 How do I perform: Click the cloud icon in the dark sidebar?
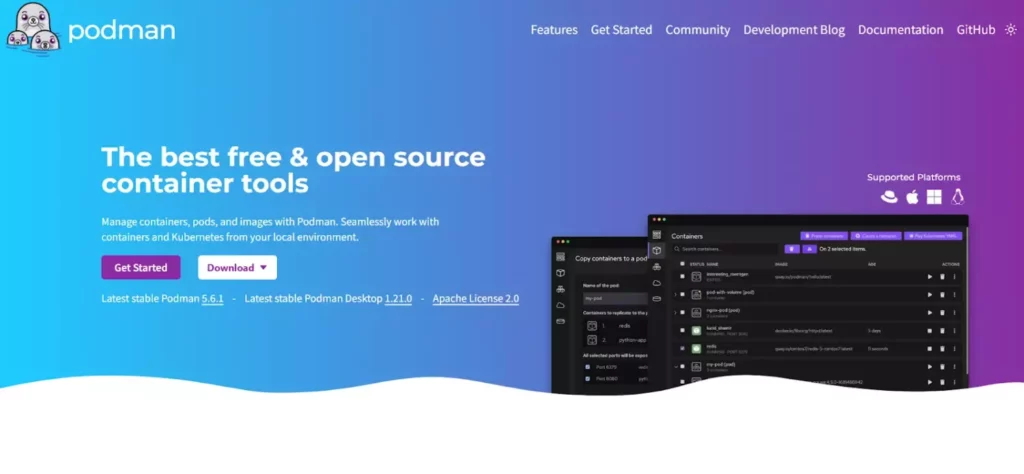coord(656,282)
